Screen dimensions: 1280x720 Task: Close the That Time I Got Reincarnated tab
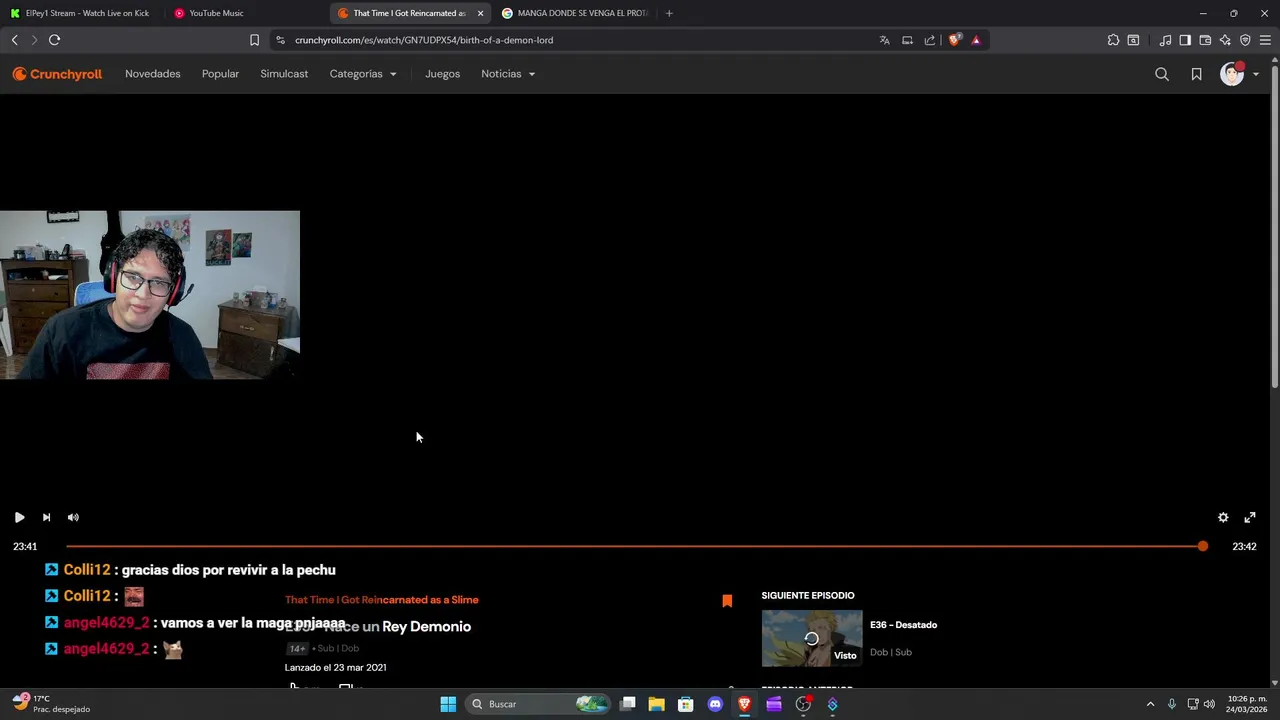pos(480,13)
